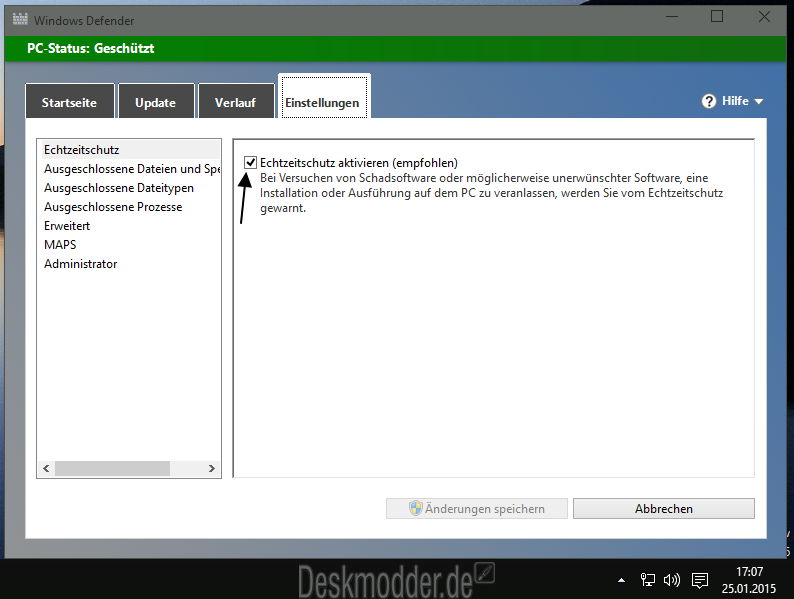794x599 pixels.
Task: Open the network tray icon
Action: click(x=647, y=580)
